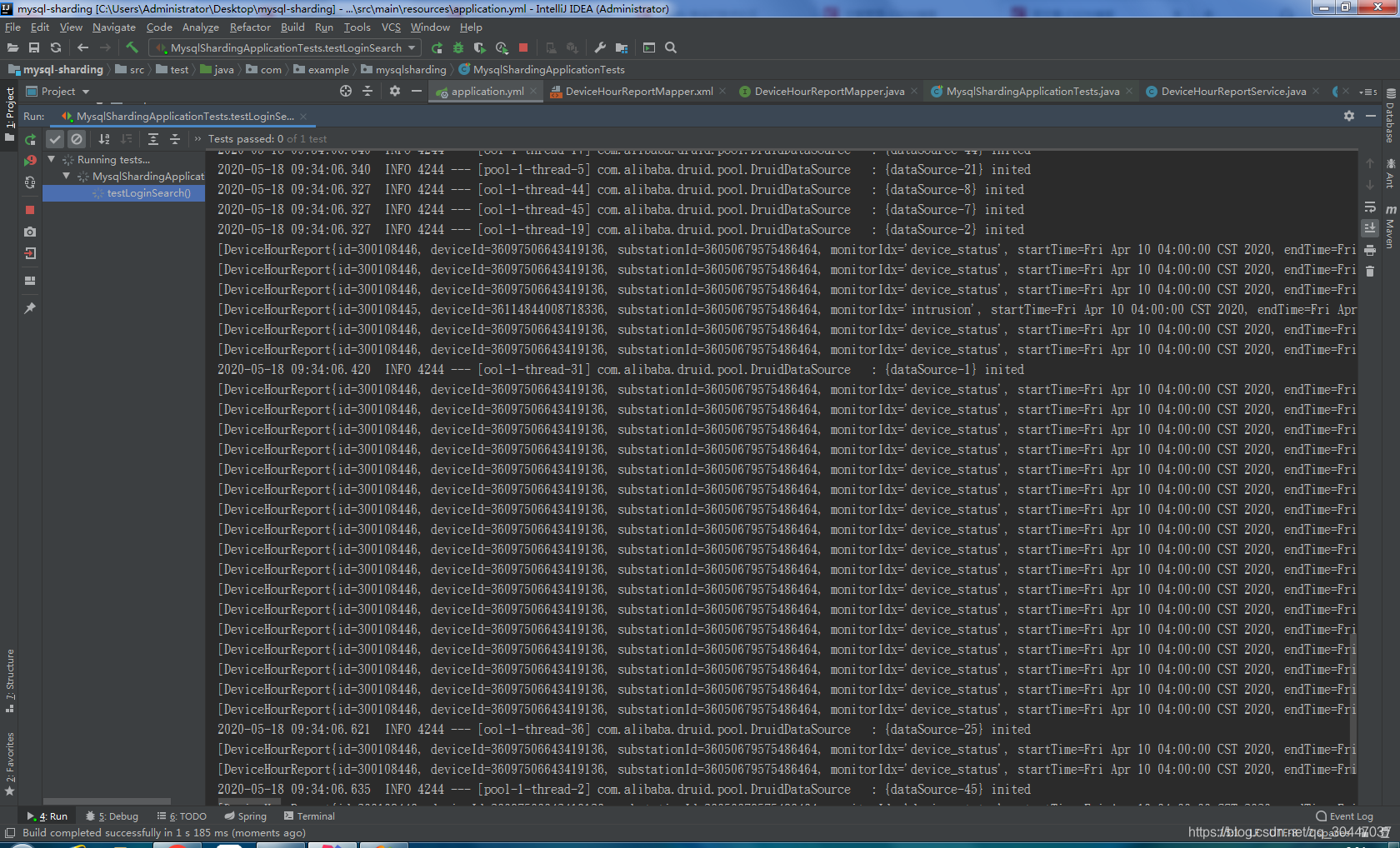Image resolution: width=1400 pixels, height=848 pixels.
Task: Open the File menu
Action: tap(12, 27)
